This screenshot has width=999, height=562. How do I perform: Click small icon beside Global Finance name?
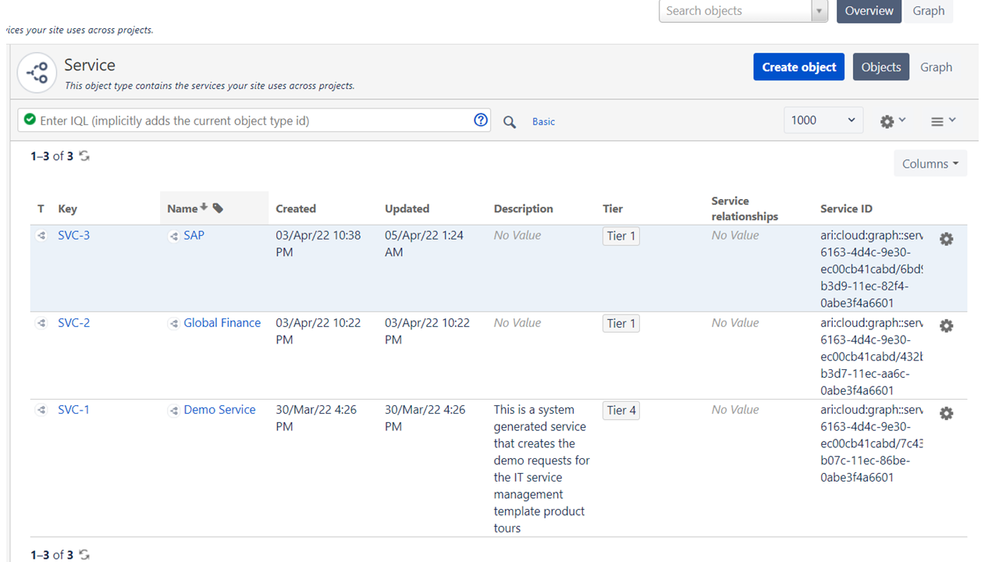(173, 324)
